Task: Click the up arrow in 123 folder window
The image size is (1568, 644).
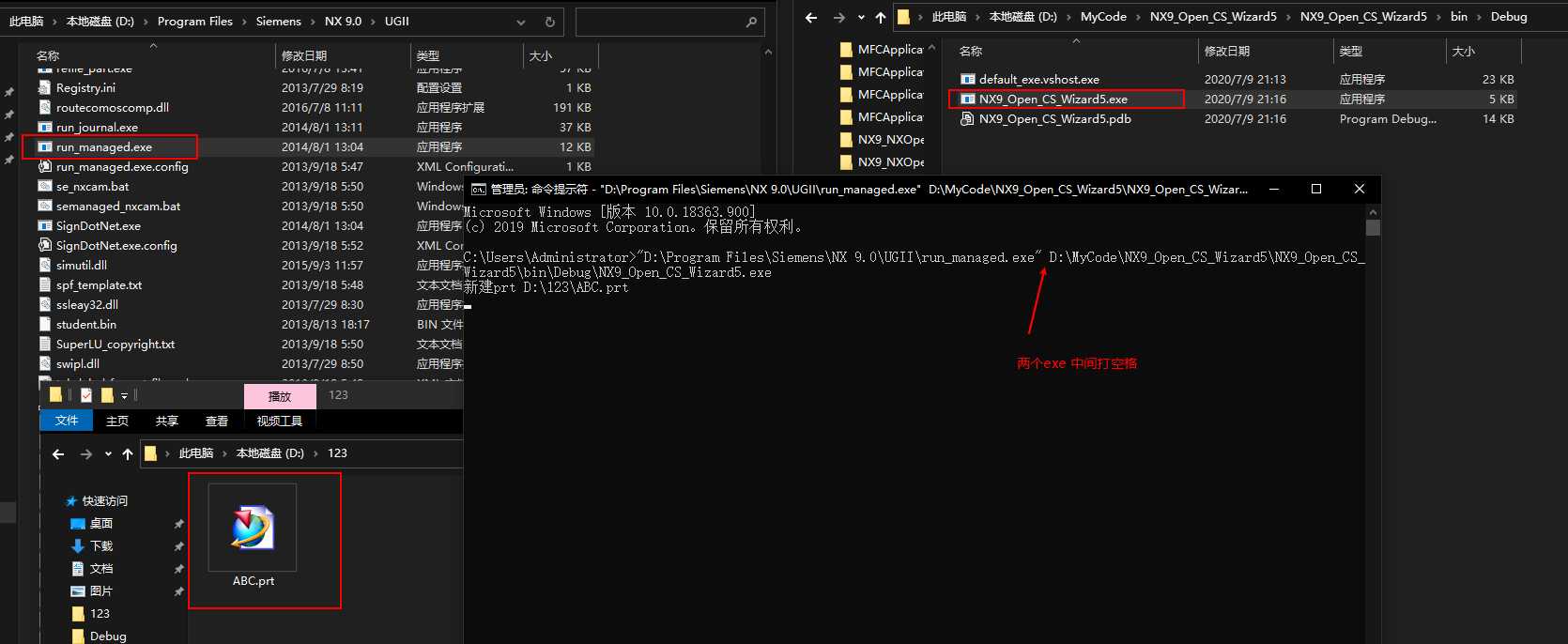Action: (x=128, y=453)
